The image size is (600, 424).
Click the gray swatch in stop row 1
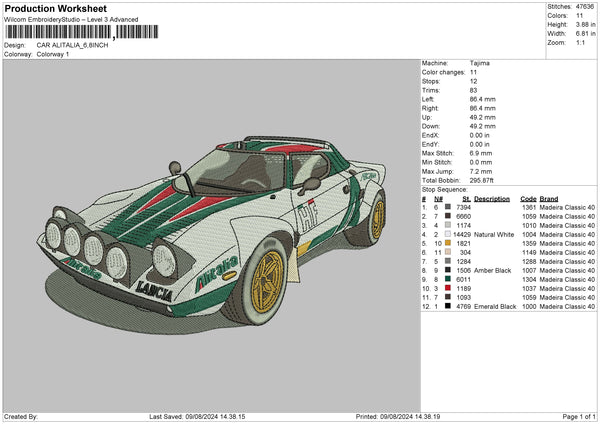click(448, 207)
